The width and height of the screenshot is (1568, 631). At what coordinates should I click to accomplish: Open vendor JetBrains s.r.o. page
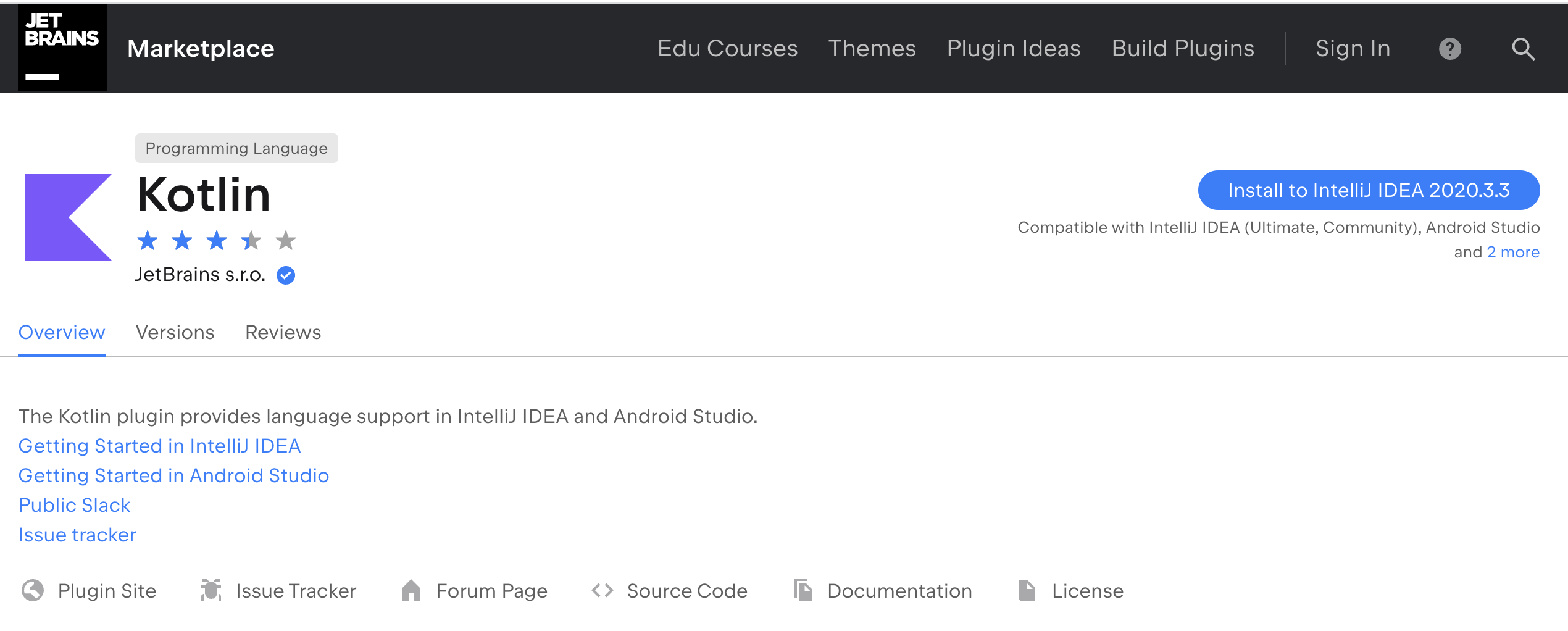pyautogui.click(x=200, y=274)
